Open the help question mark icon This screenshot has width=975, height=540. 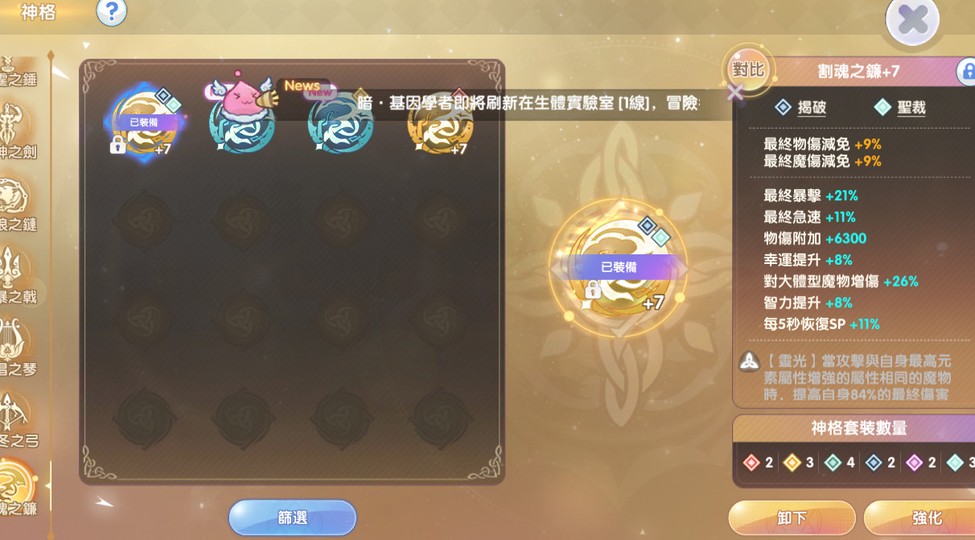coord(112,12)
